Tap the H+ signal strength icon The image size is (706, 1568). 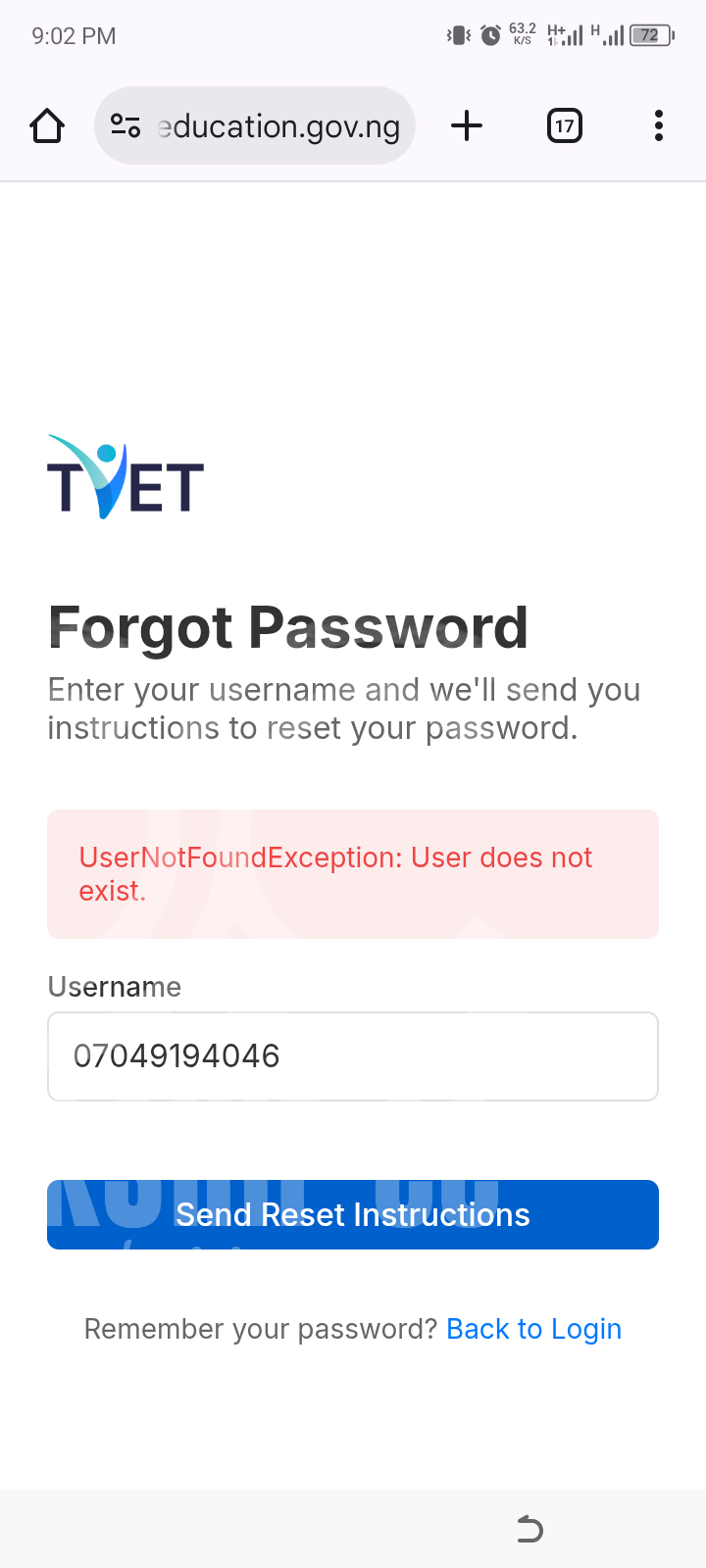pyautogui.click(x=565, y=36)
